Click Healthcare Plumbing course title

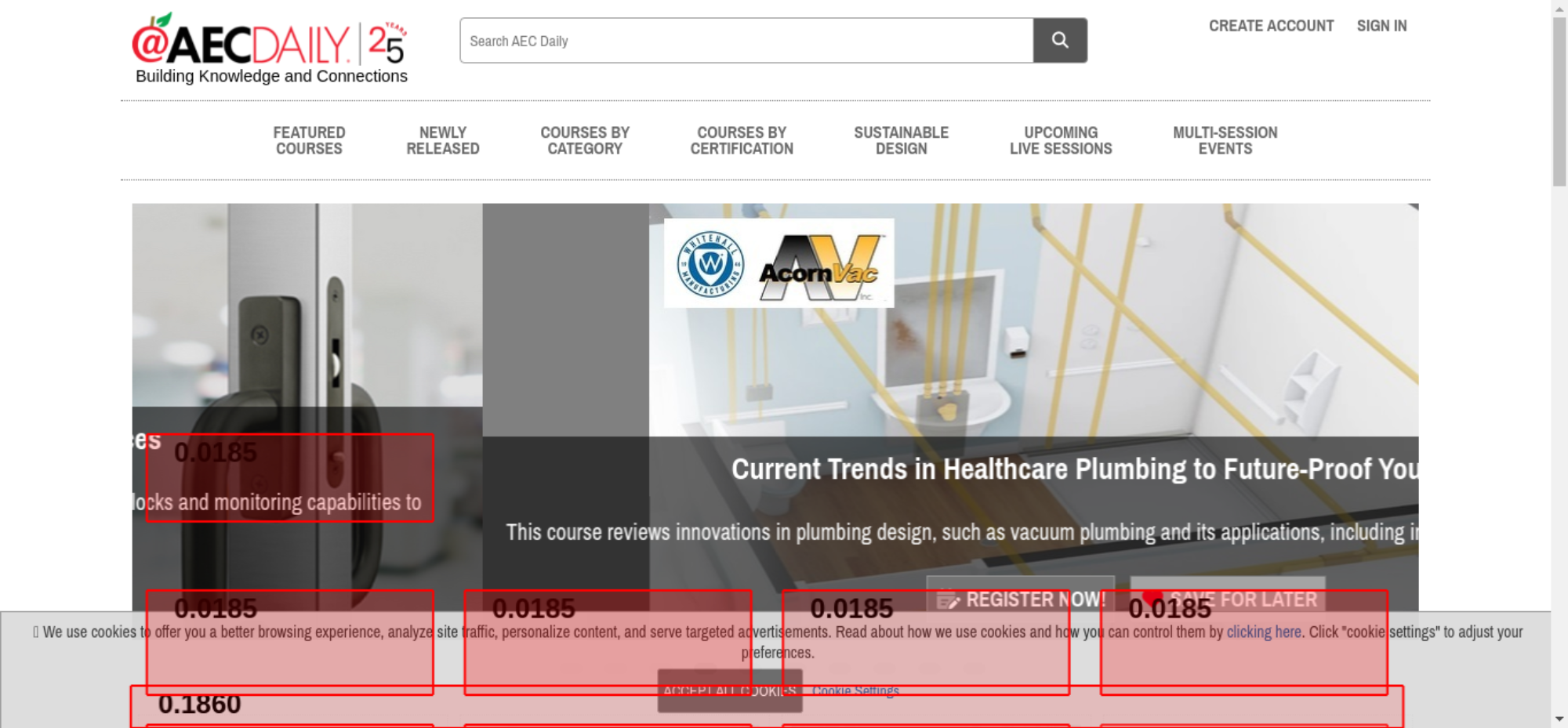point(1075,469)
